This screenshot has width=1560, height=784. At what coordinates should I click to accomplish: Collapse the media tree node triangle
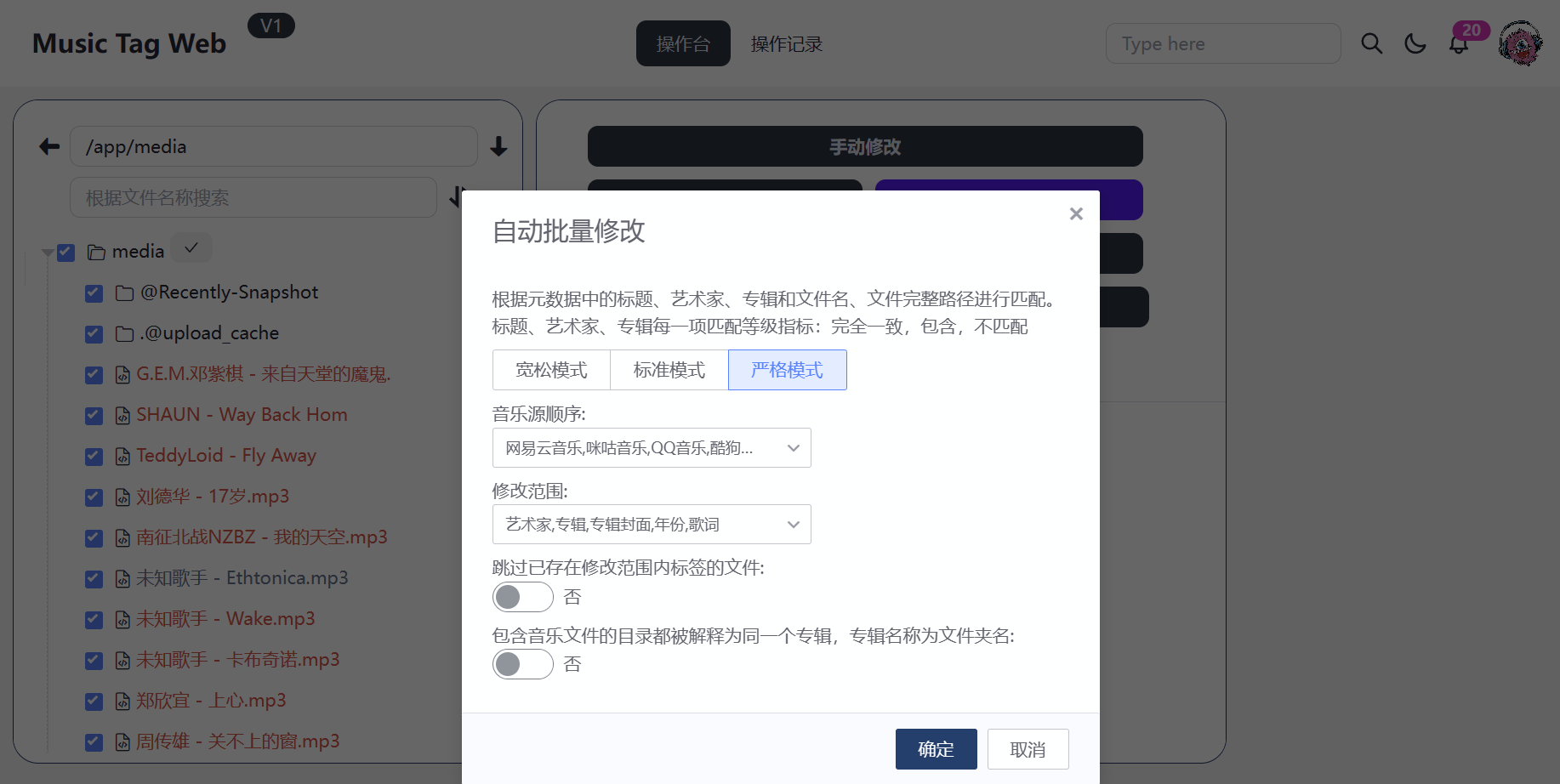[48, 252]
